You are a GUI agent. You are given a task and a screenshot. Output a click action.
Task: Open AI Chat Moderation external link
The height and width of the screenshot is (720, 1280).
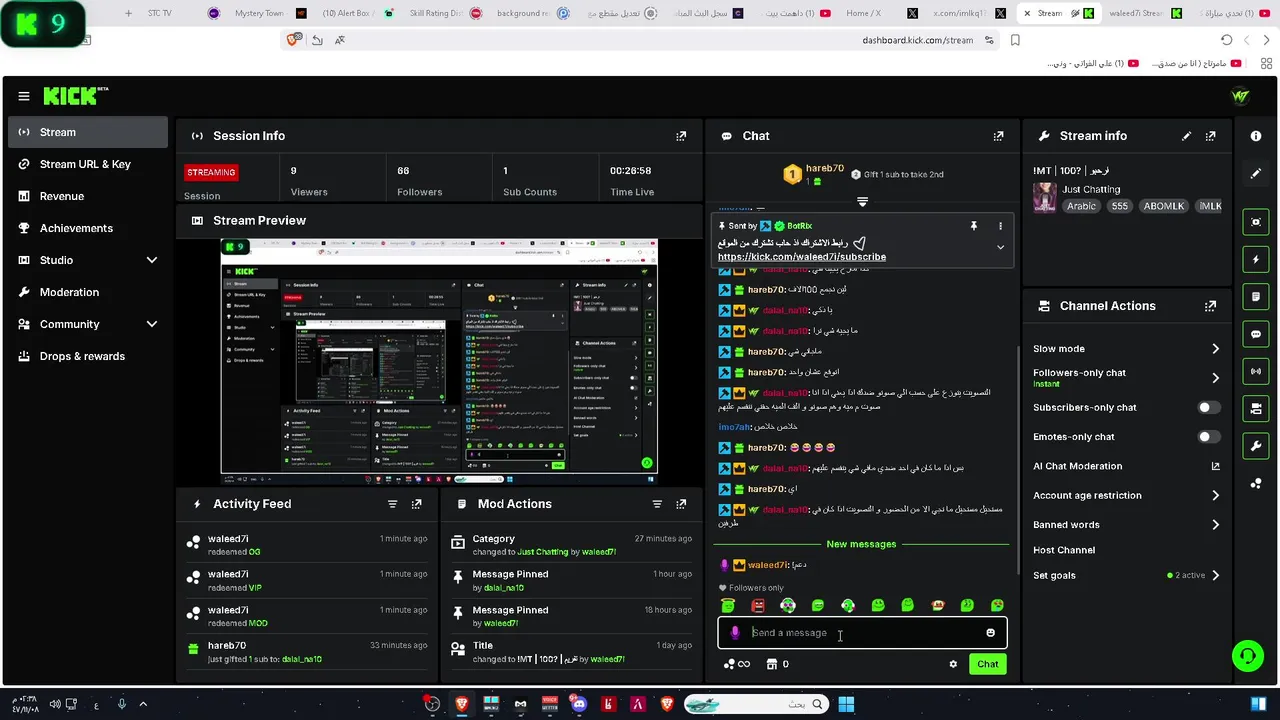[x=1216, y=466]
